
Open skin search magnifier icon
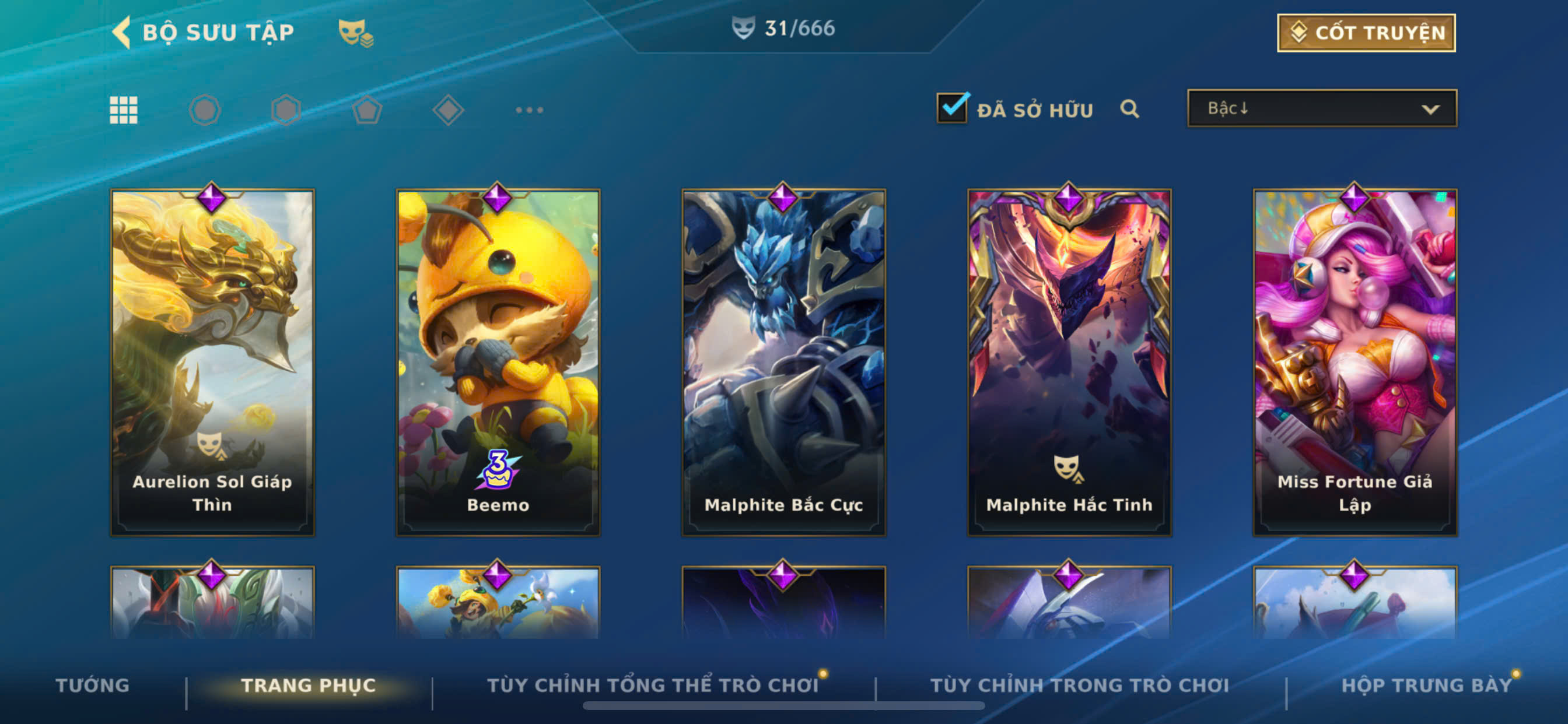point(1129,109)
